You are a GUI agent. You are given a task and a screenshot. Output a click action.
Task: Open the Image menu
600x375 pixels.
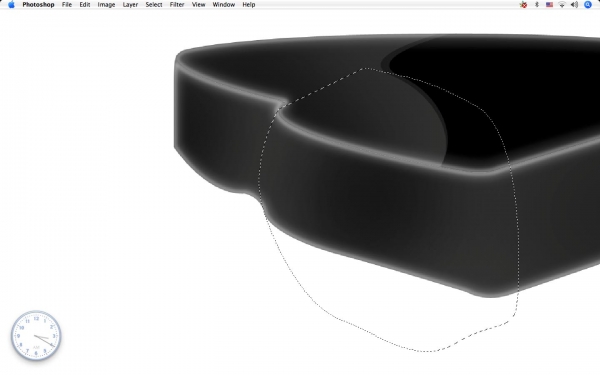tap(106, 5)
